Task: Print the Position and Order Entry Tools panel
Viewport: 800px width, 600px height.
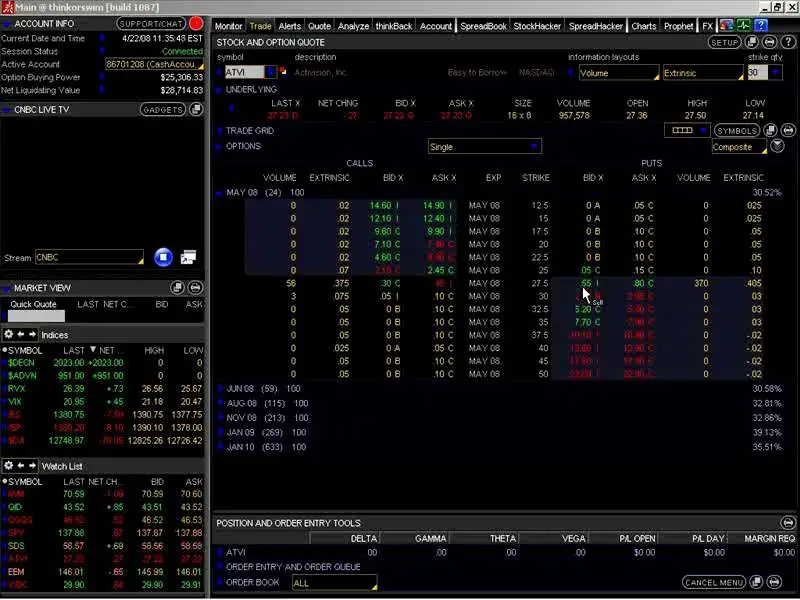Action: click(x=788, y=523)
